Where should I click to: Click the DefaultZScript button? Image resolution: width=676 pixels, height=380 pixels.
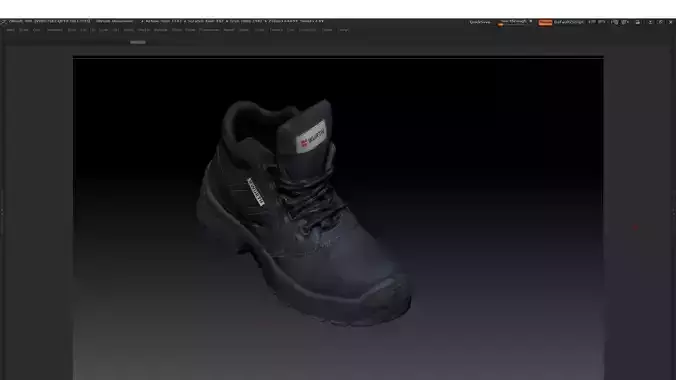pyautogui.click(x=569, y=22)
